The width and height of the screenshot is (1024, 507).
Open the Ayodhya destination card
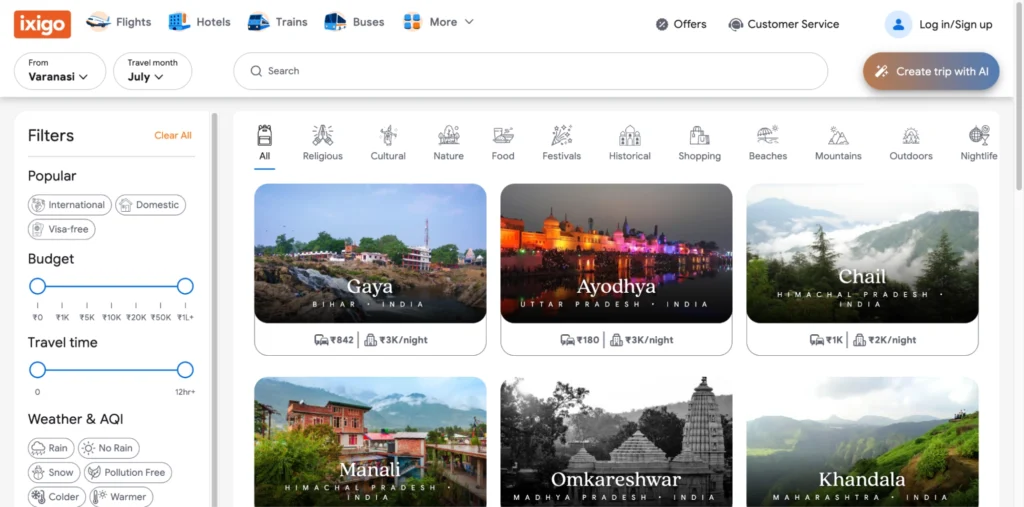[616, 269]
